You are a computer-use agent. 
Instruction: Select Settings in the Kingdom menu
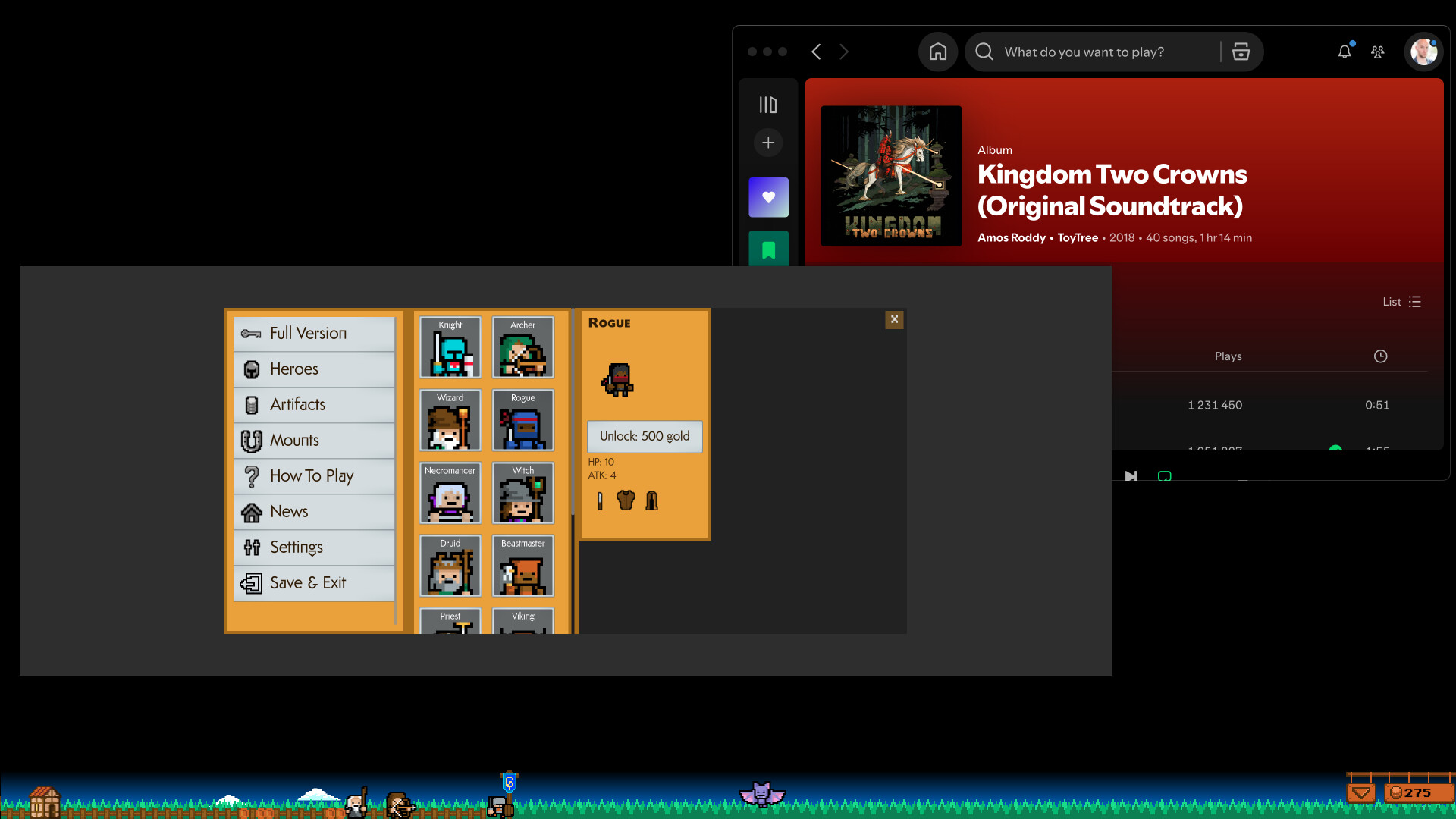coord(296,547)
